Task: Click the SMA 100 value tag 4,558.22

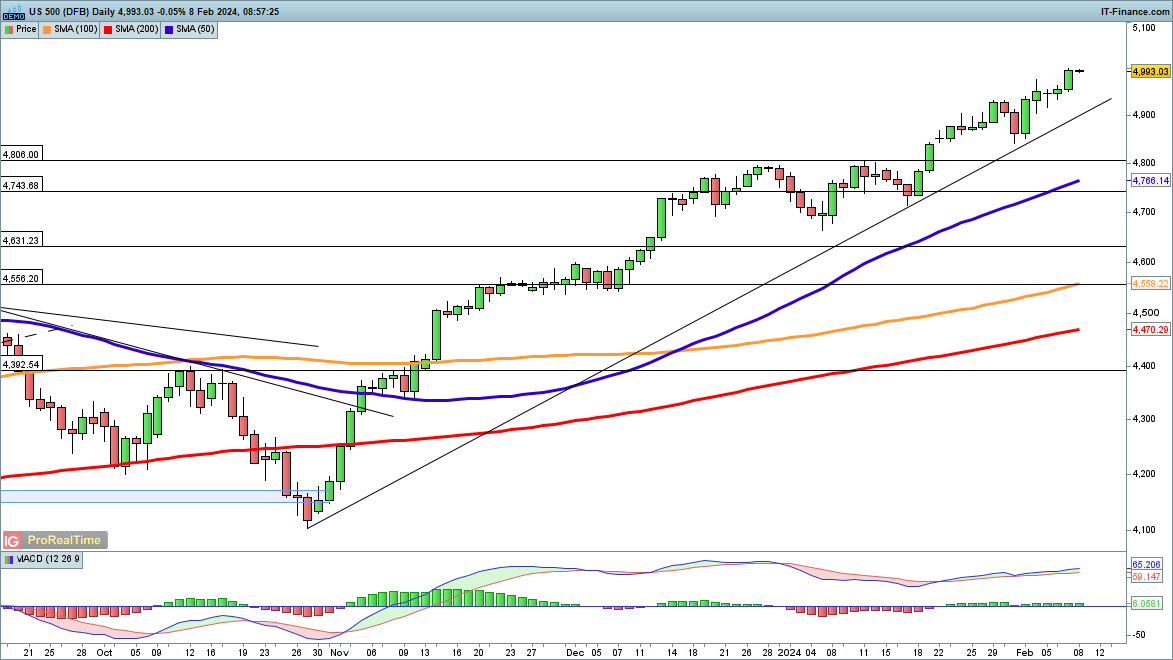Action: [1150, 284]
